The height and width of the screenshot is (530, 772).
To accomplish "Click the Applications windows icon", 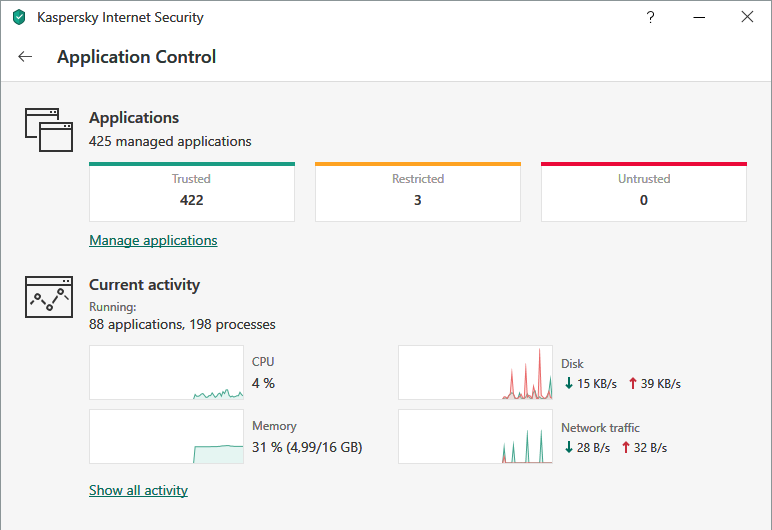I will 50,130.
